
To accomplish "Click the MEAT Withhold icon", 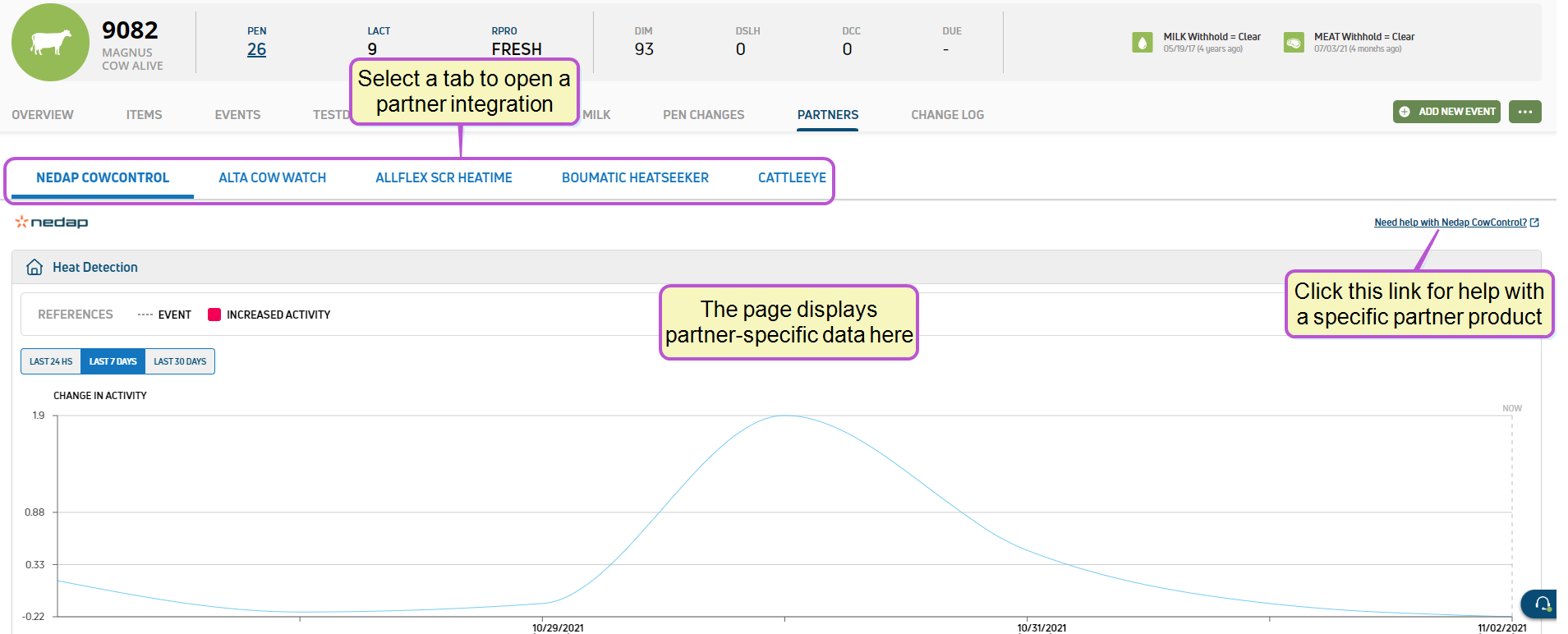I will click(1294, 43).
